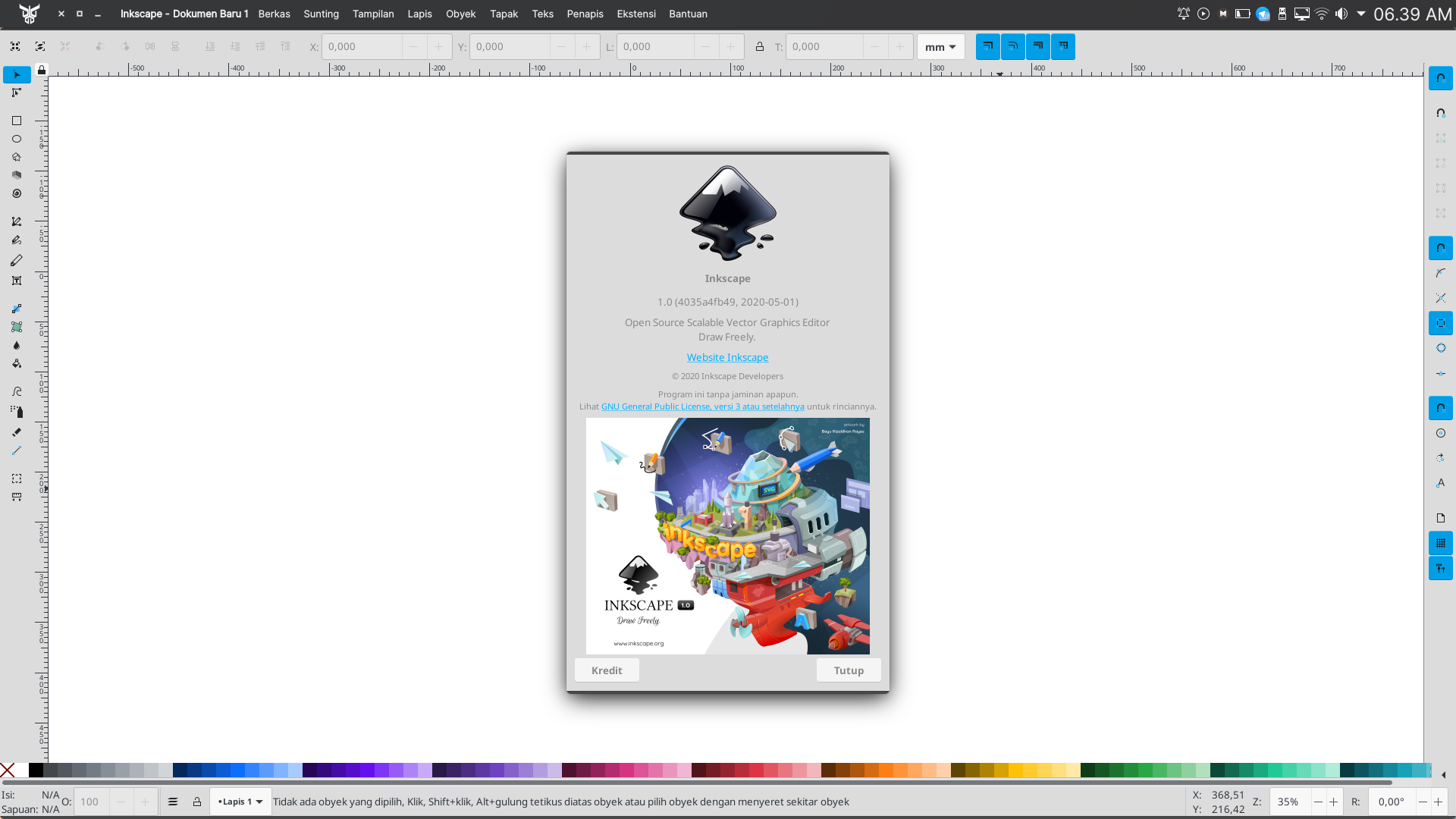This screenshot has height=819, width=1456.
Task: Select the Dropper color picker tool
Action: click(17, 345)
